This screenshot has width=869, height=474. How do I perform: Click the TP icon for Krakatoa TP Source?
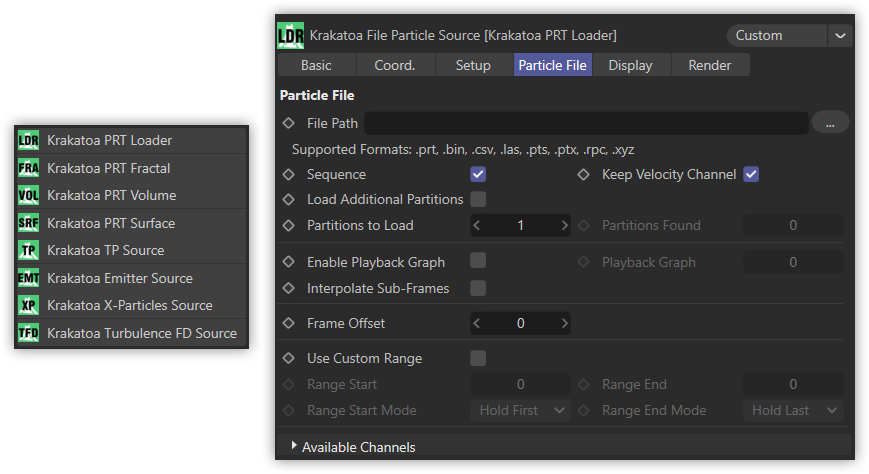click(x=28, y=250)
